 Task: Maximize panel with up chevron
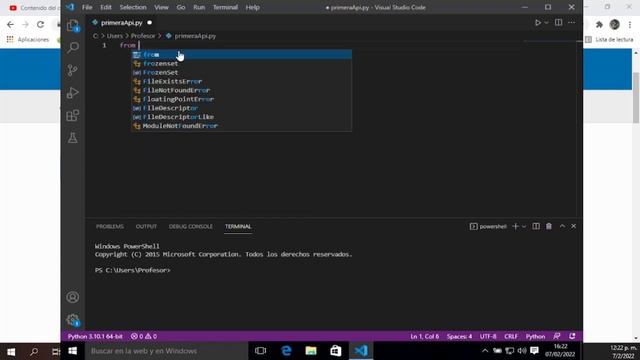[x=562, y=226]
